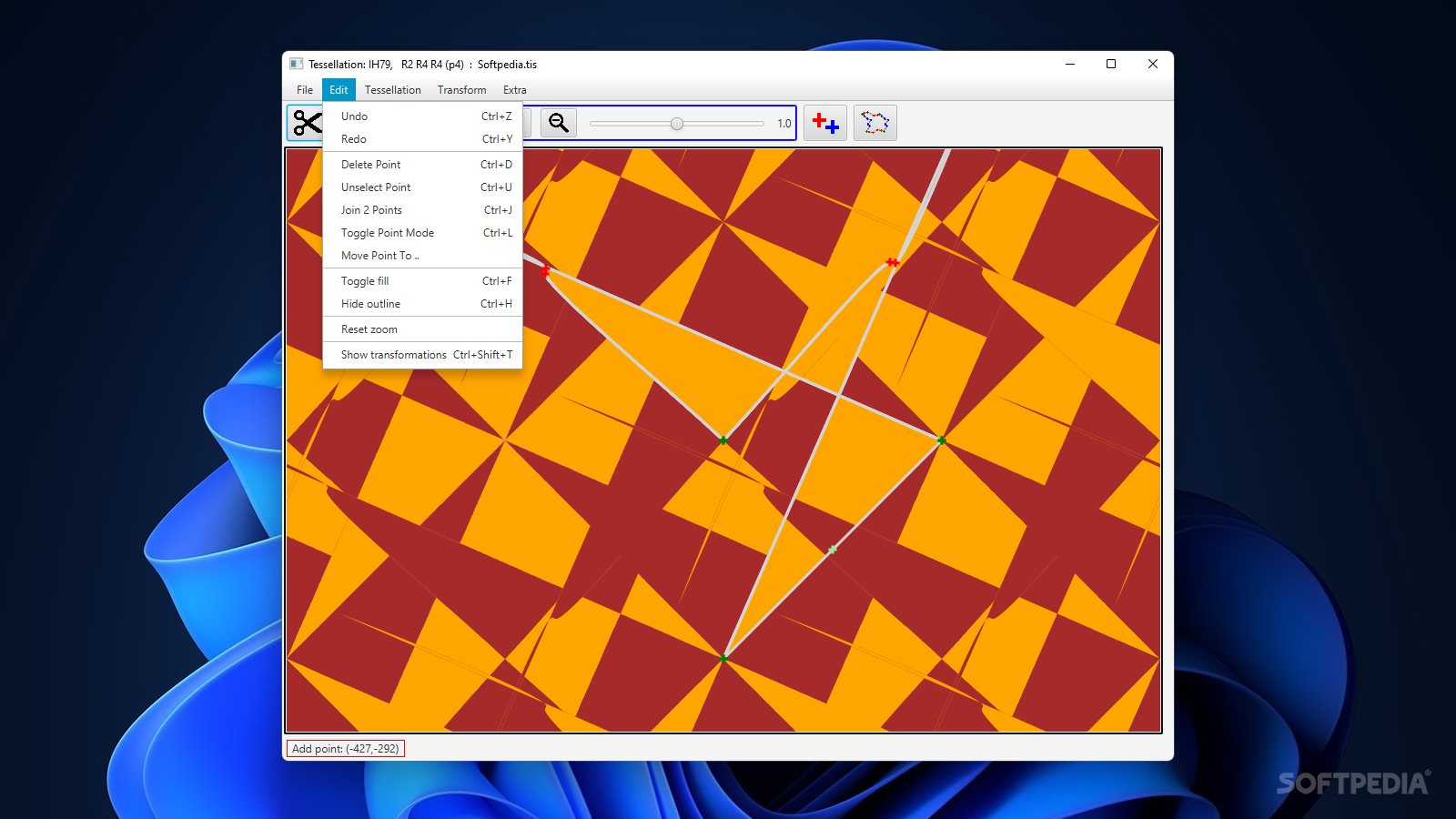Select Unselect Point menu entry

click(423, 187)
